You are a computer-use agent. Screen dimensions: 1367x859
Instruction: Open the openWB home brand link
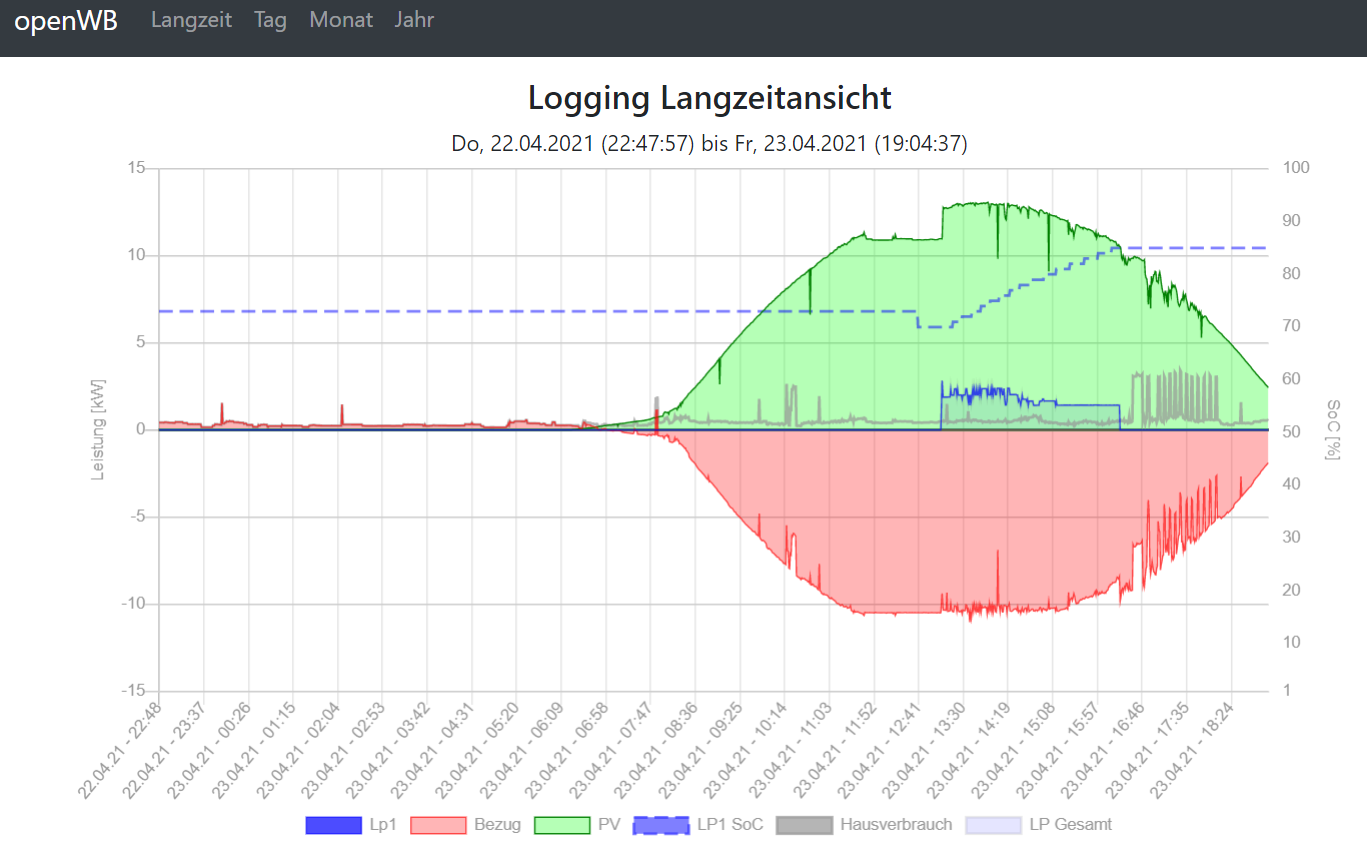pos(66,21)
